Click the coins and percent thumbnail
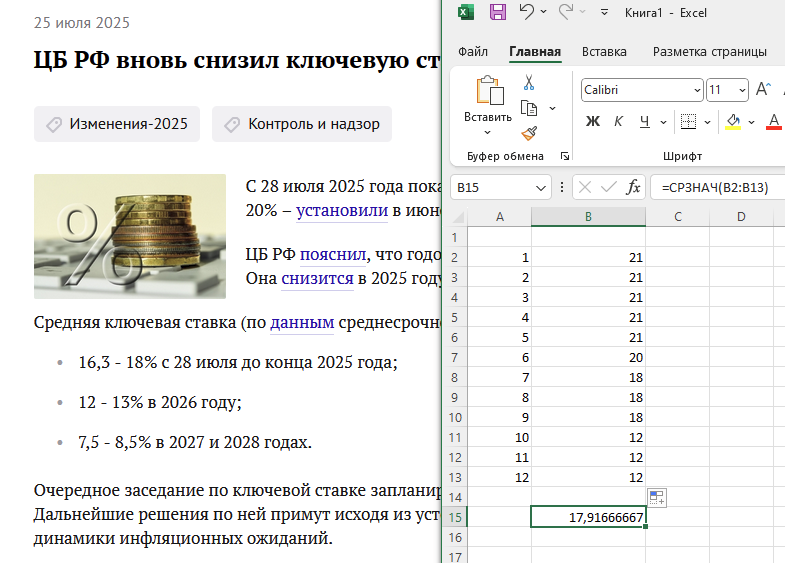785x563 pixels. tap(130, 236)
